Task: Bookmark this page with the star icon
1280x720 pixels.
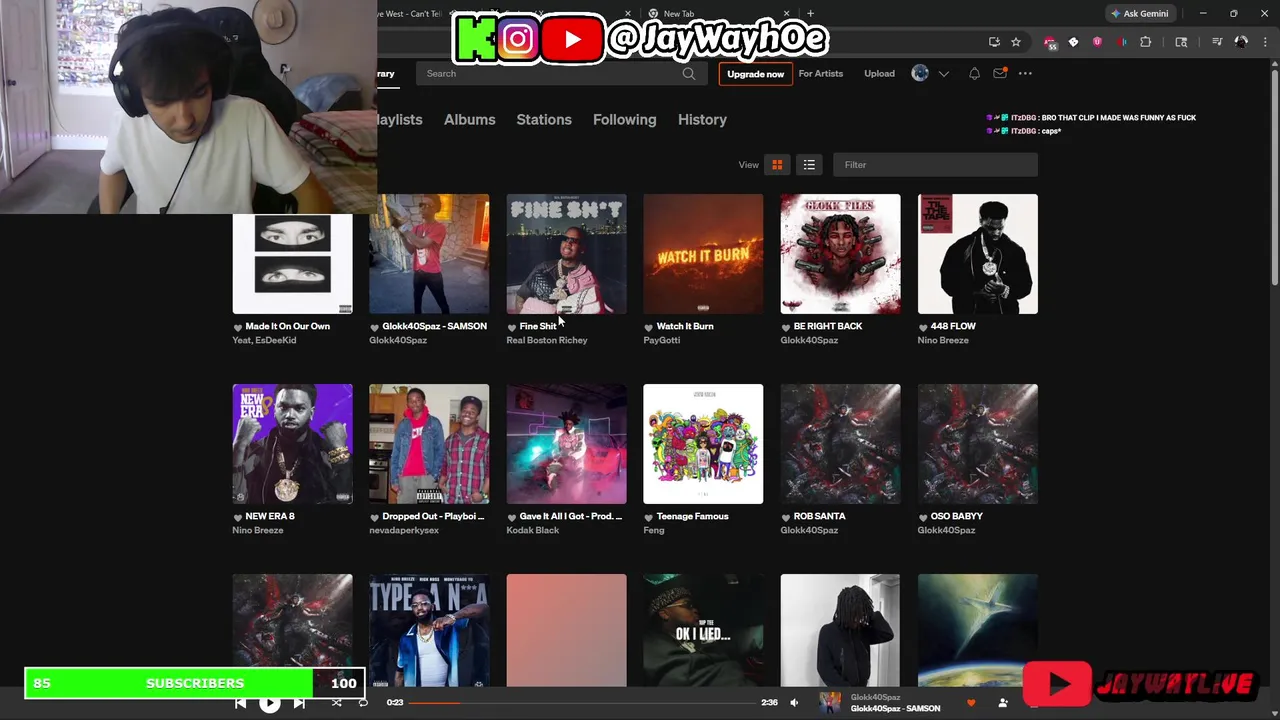Action: (1016, 42)
